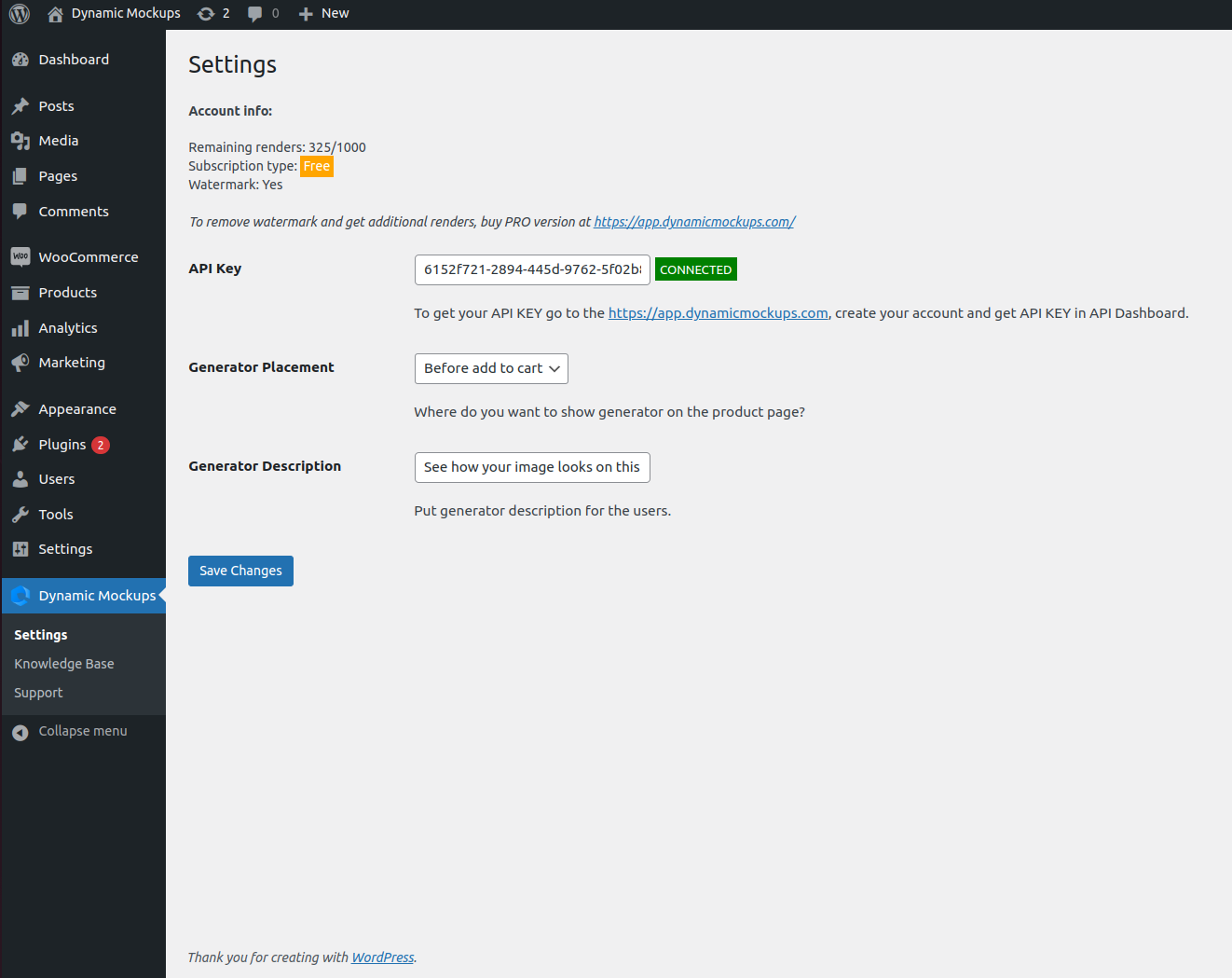Click the home icon beside Dynamic Mockups

56,14
